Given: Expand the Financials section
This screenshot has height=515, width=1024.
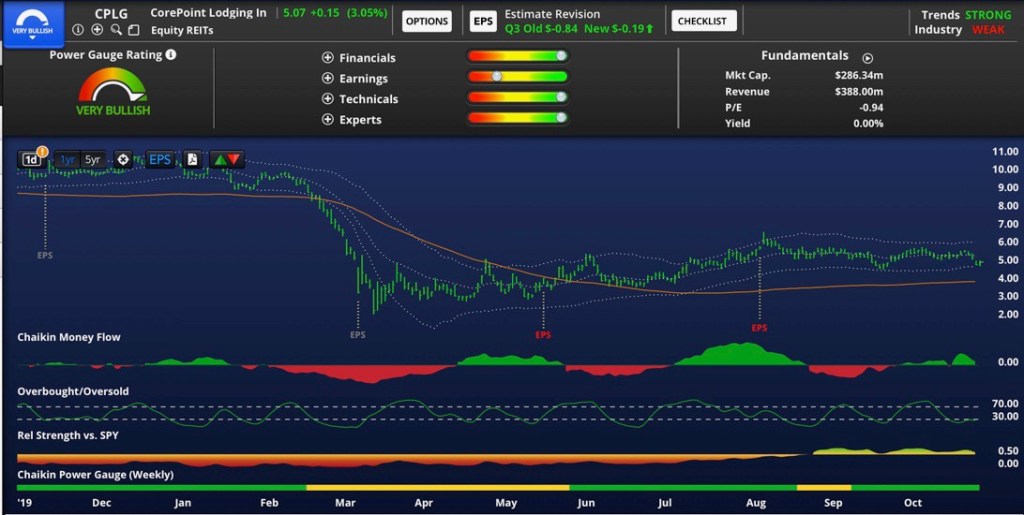Looking at the screenshot, I should (x=327, y=58).
